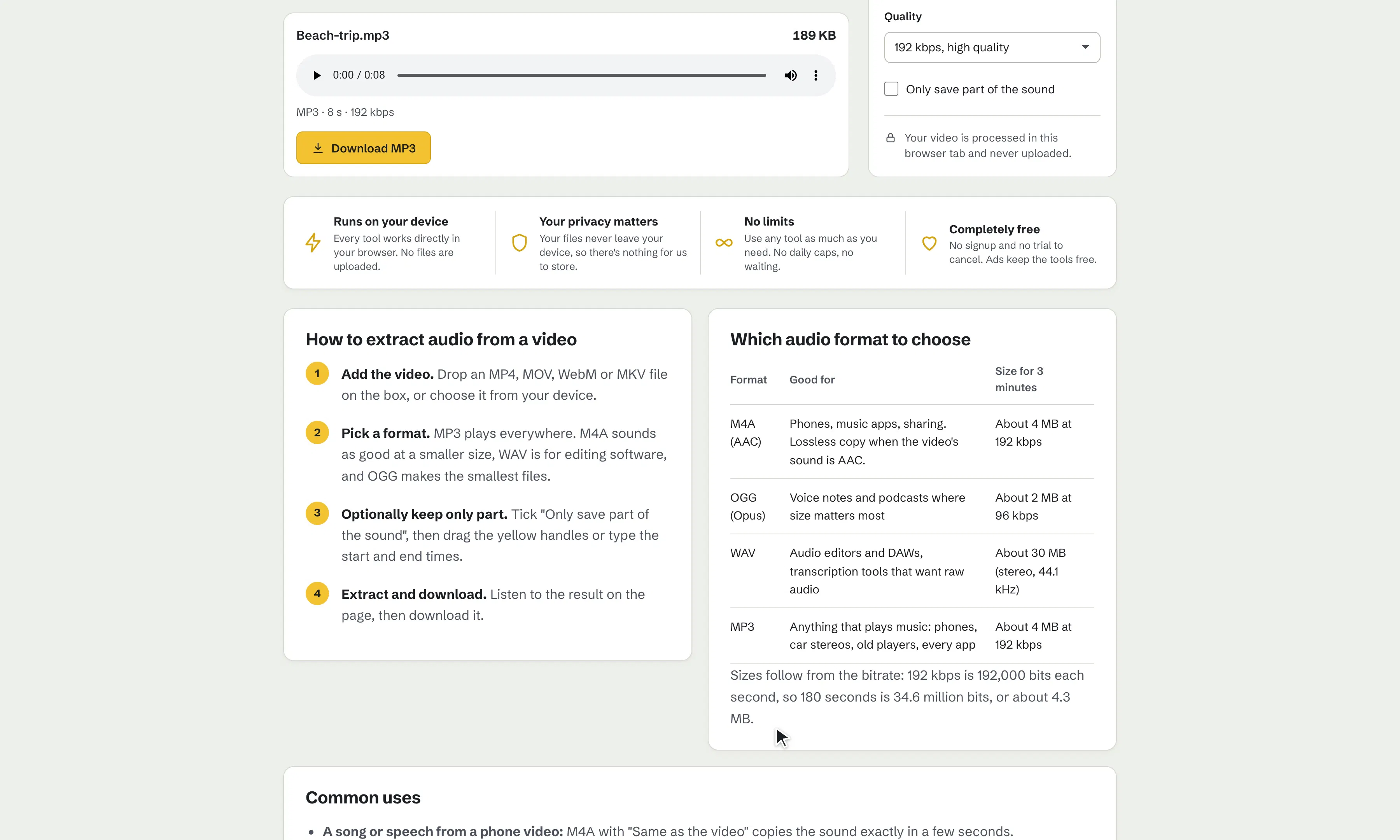Click the file name 'Beach-trip.mp3'
1400x840 pixels.
[x=343, y=35]
